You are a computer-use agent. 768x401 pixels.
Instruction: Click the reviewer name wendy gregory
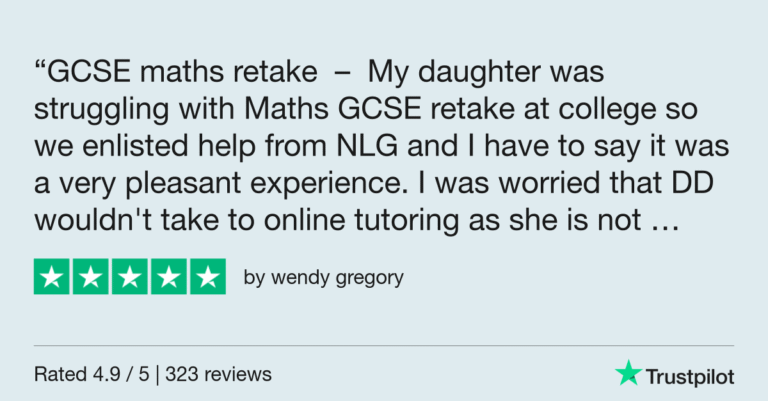click(x=337, y=278)
